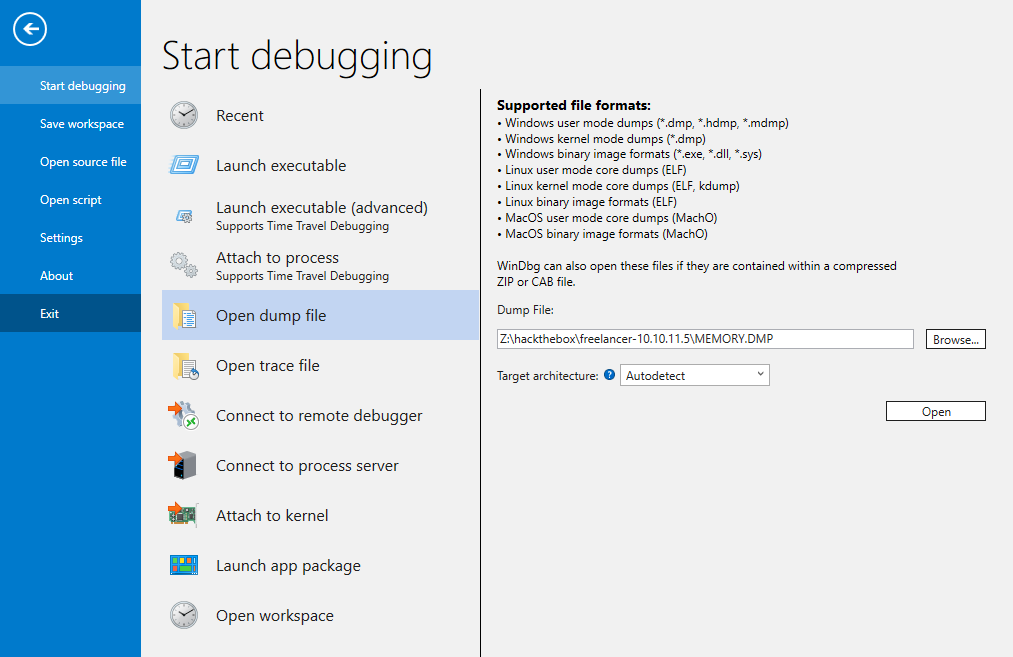Click the Open dump file folder icon
The height and width of the screenshot is (657, 1013).
tap(184, 316)
